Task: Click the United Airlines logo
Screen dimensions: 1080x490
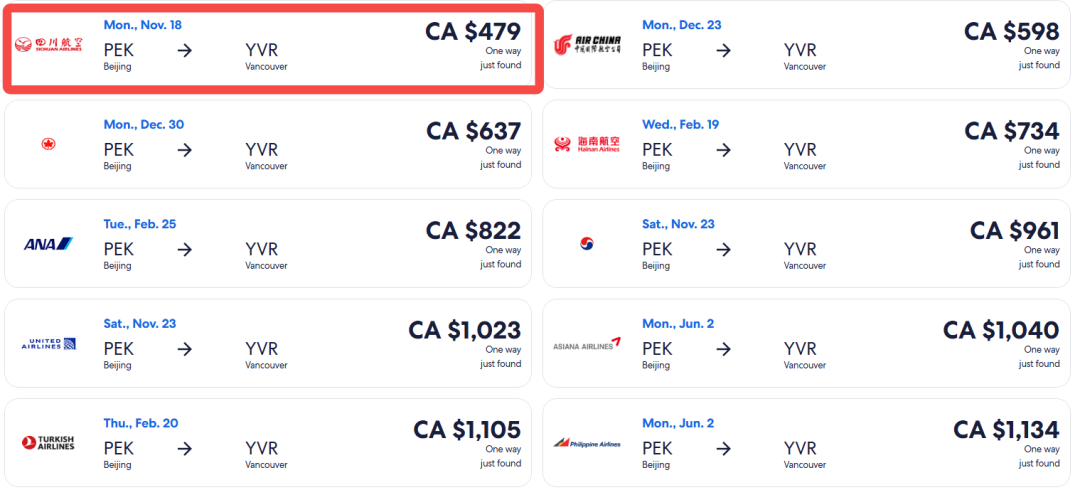Action: 48,343
